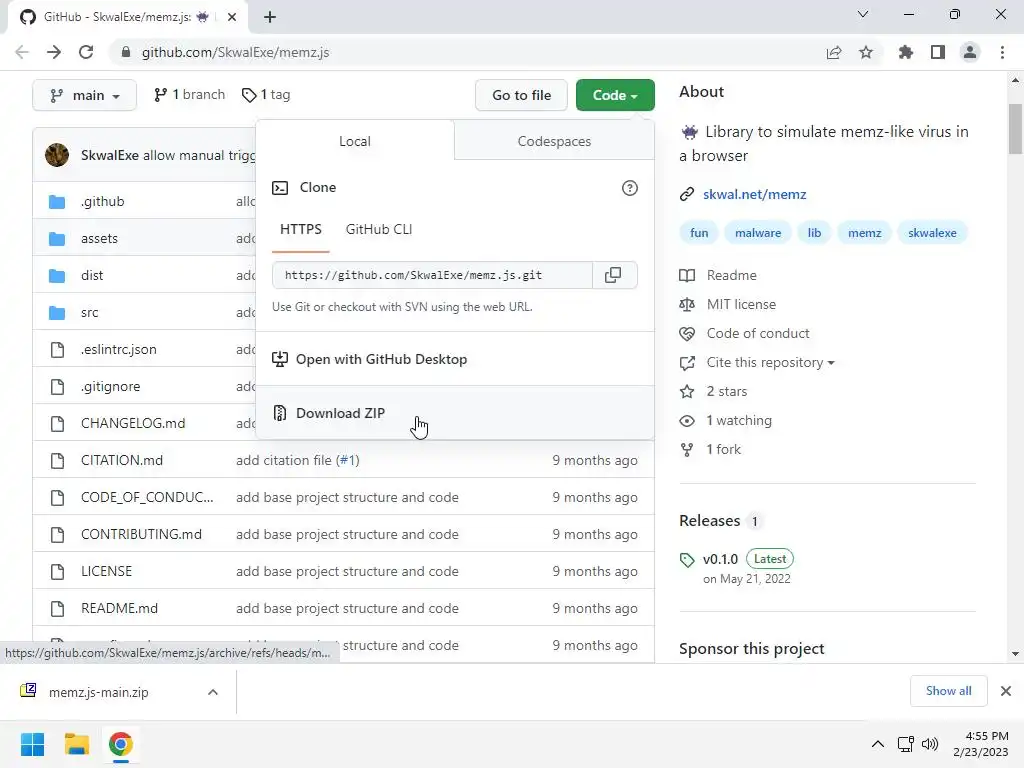Open the Chrome profile avatar
Image resolution: width=1024 pixels, height=768 pixels.
[970, 52]
